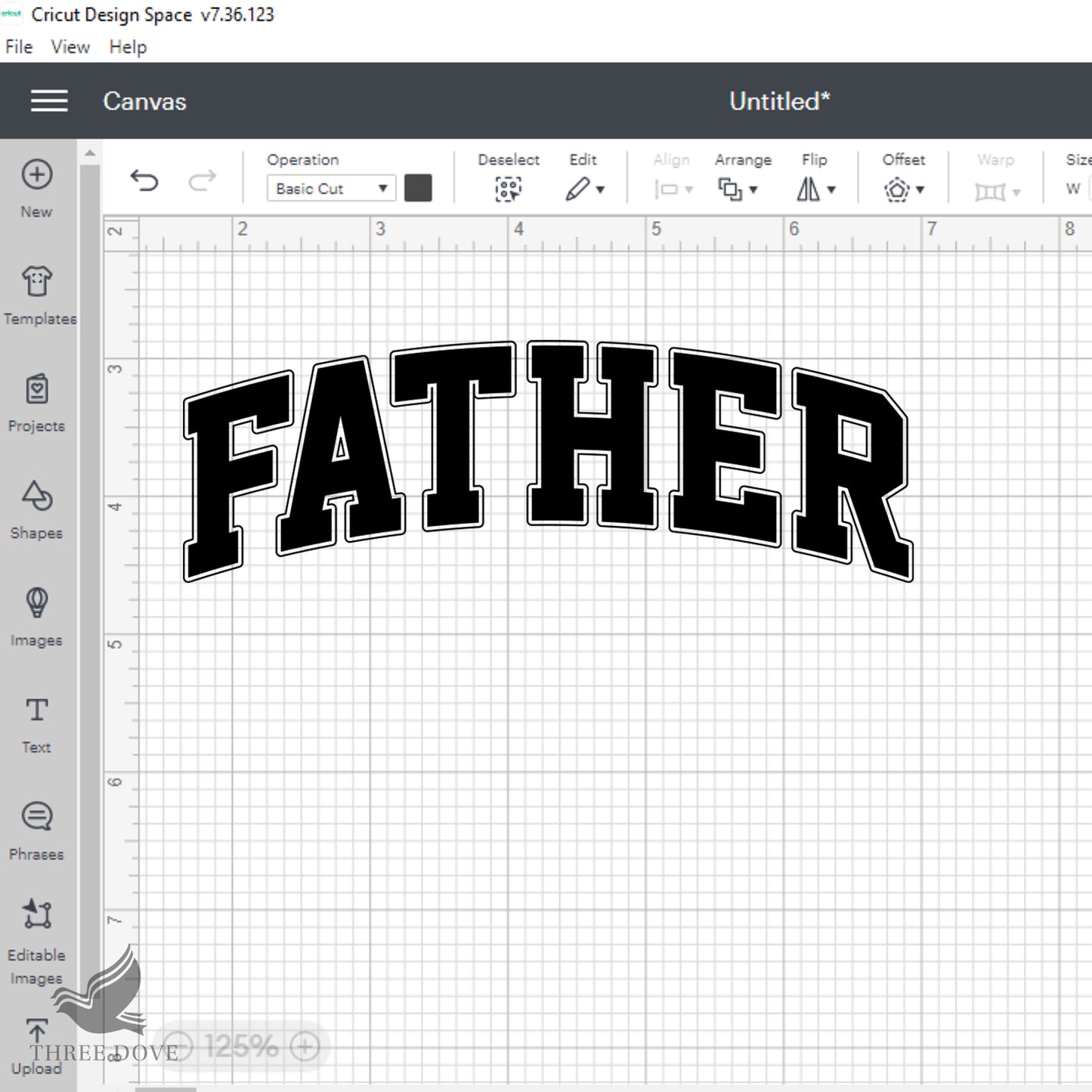Image resolution: width=1092 pixels, height=1092 pixels.
Task: Open the View menu
Action: [70, 47]
